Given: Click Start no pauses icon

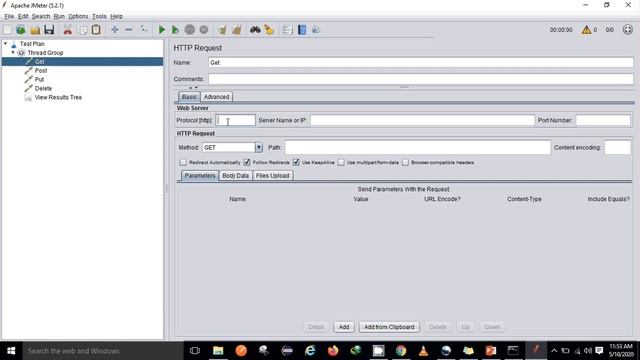Looking at the screenshot, I should [x=175, y=30].
